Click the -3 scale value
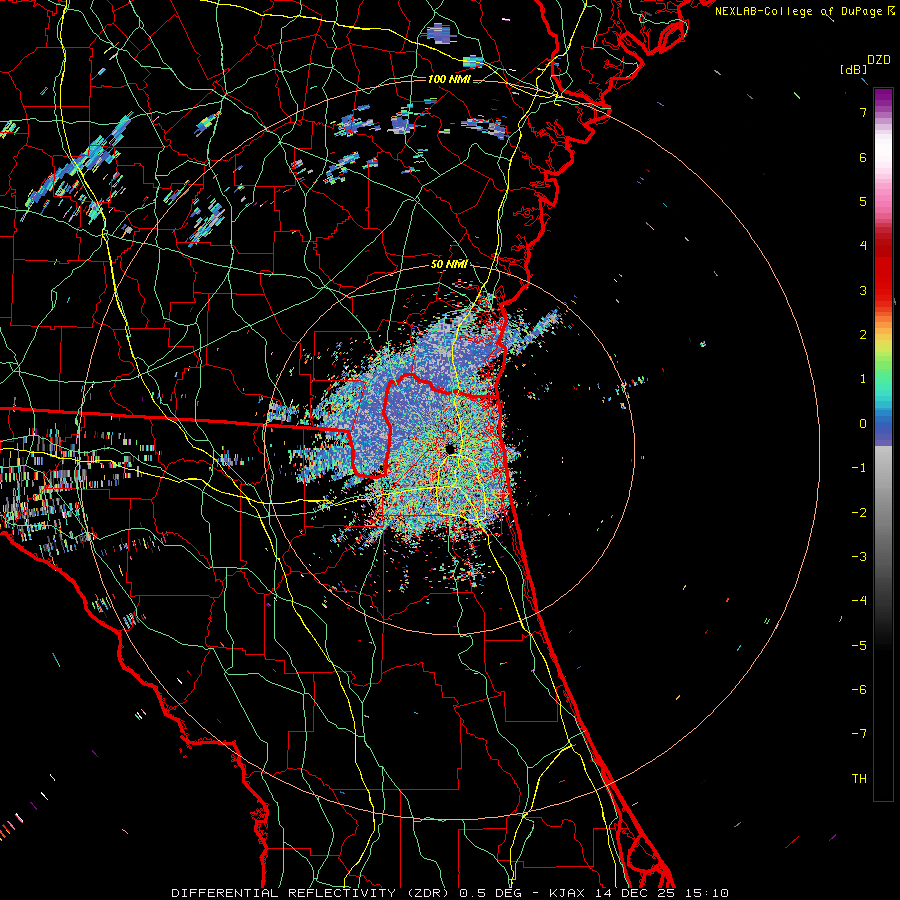 (859, 557)
